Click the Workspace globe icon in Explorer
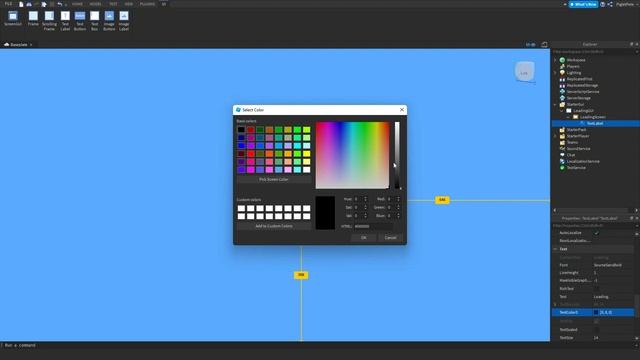This screenshot has height=360, width=640. (562, 60)
